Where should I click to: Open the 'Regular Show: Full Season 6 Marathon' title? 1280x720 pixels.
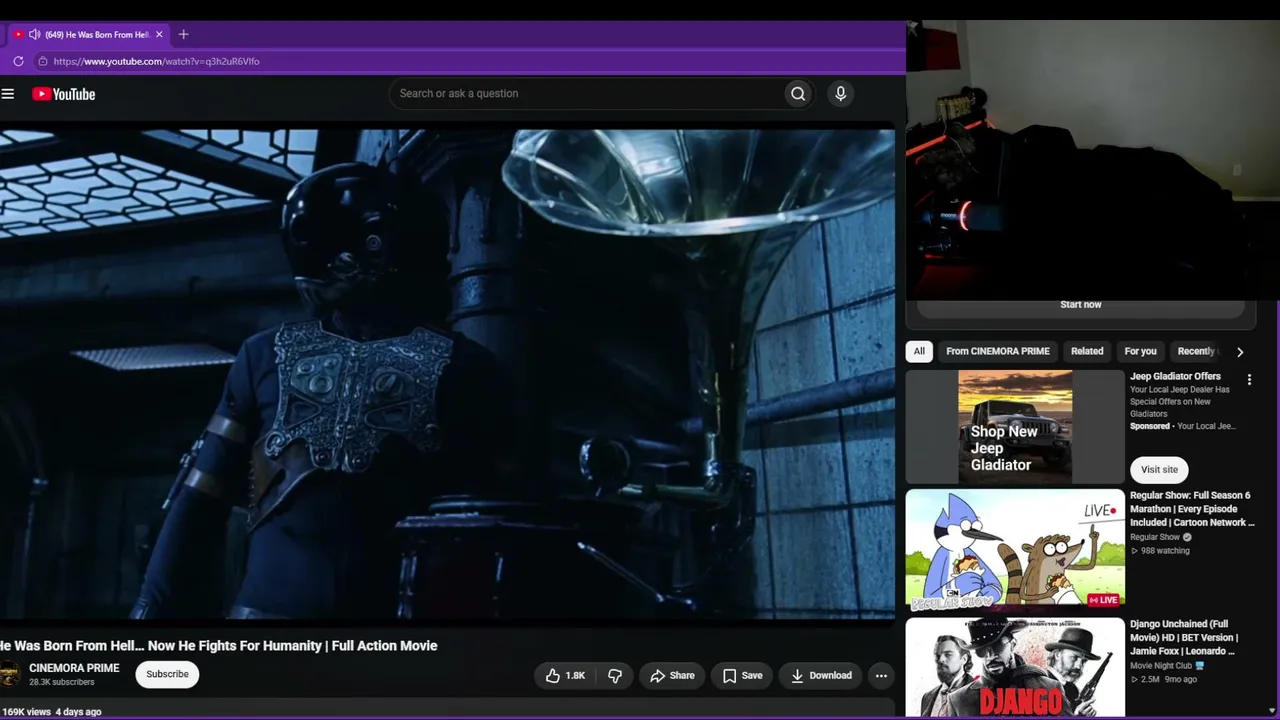point(1191,509)
